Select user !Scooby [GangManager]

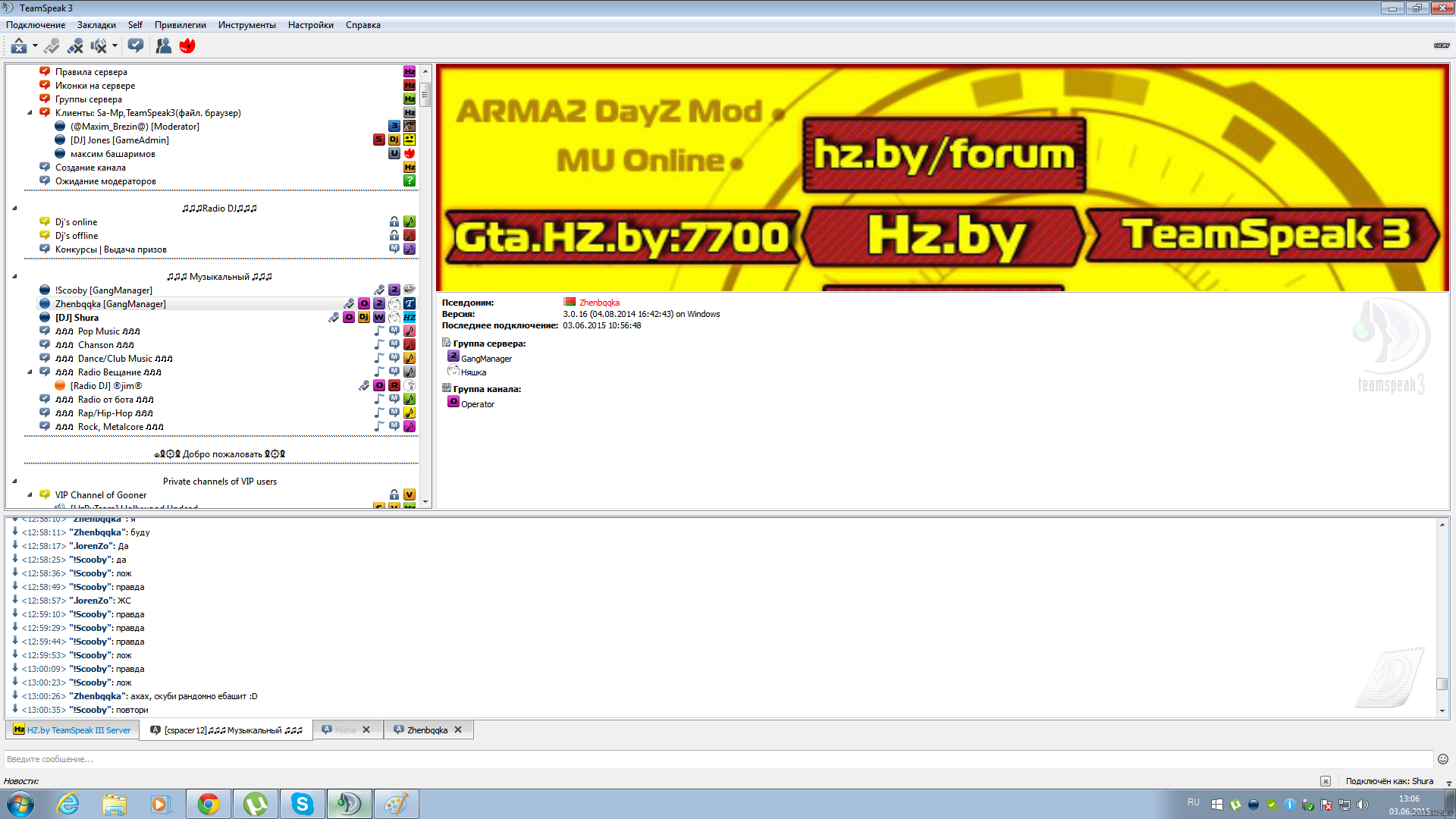103,290
